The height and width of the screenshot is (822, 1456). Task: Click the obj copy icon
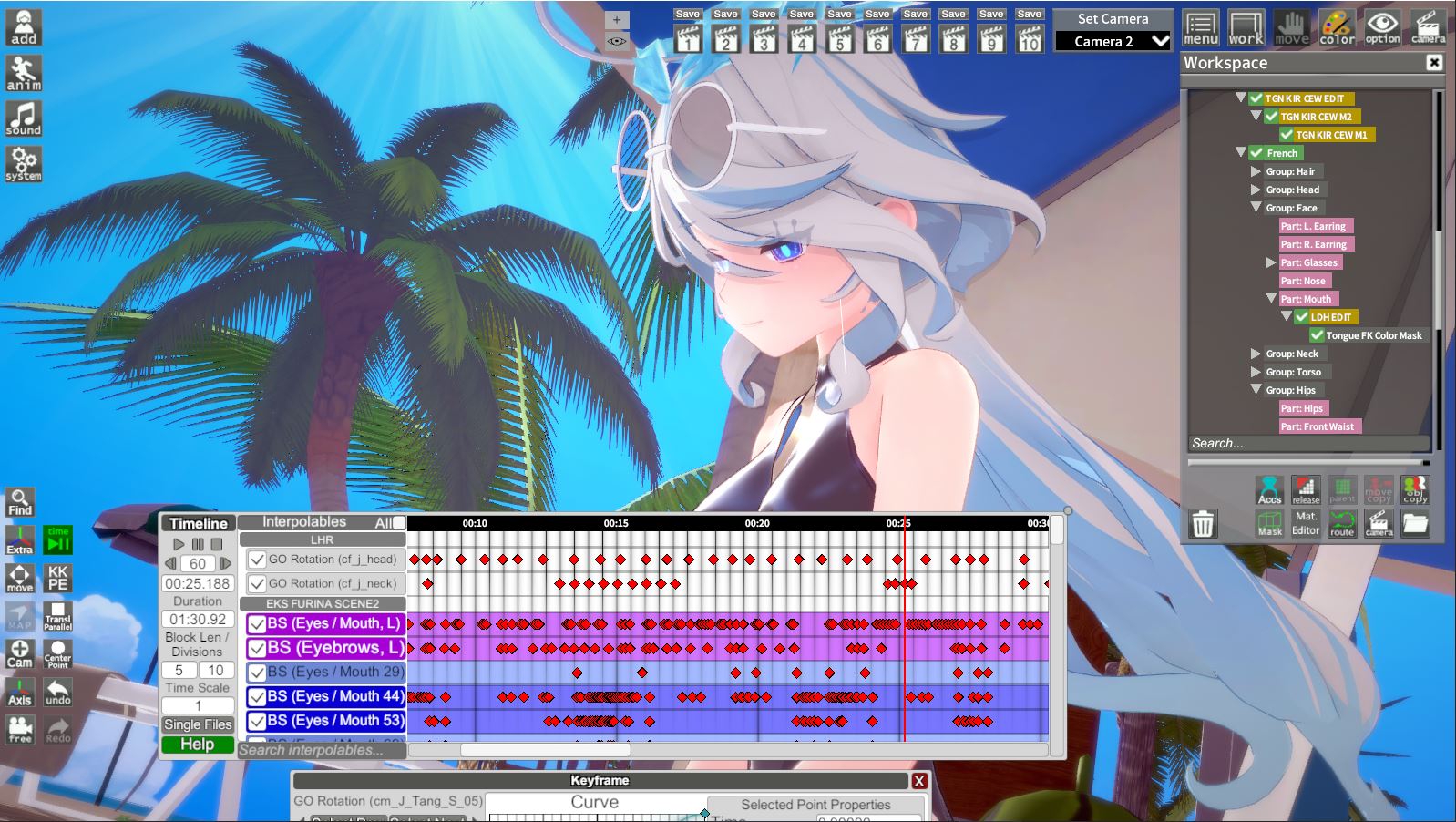click(1415, 490)
